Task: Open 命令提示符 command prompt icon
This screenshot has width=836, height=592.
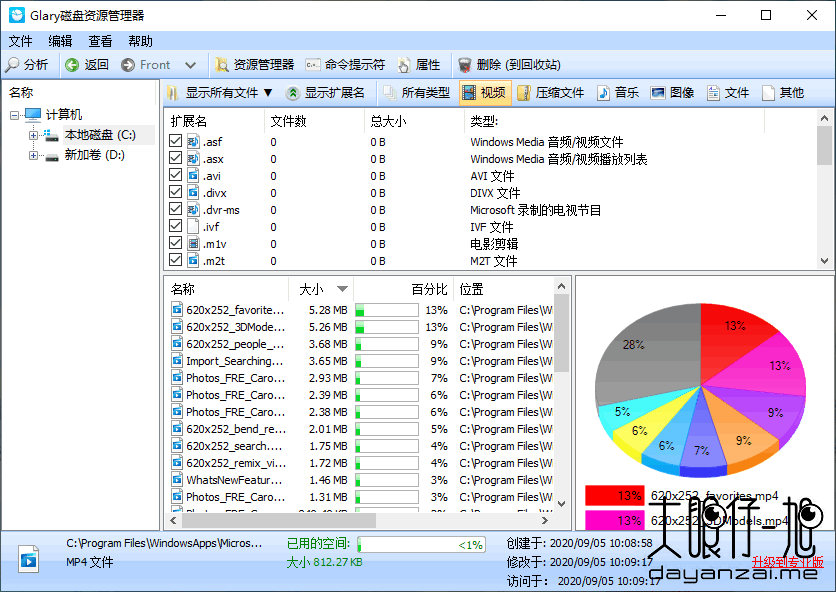Action: click(313, 65)
